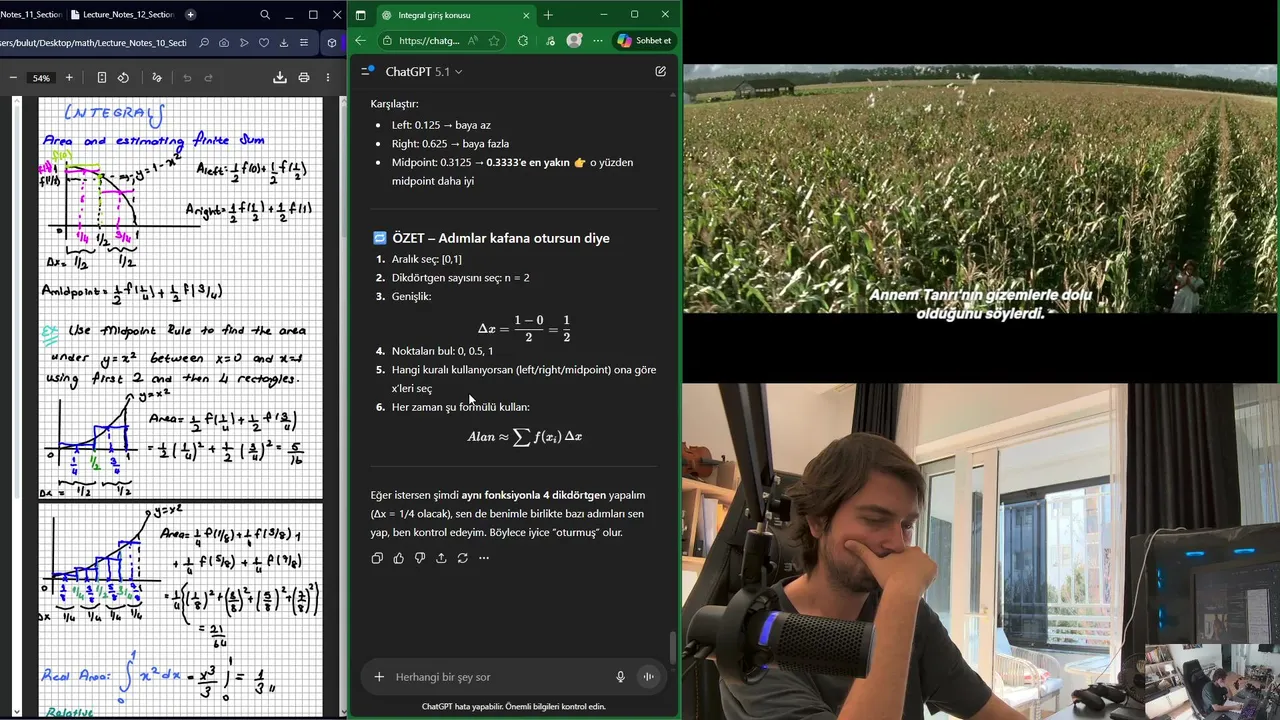Viewport: 1280px width, 720px height.
Task: Click the 'ÖZET – Adımlar kafana otursun diye' heading
Action: coord(501,238)
